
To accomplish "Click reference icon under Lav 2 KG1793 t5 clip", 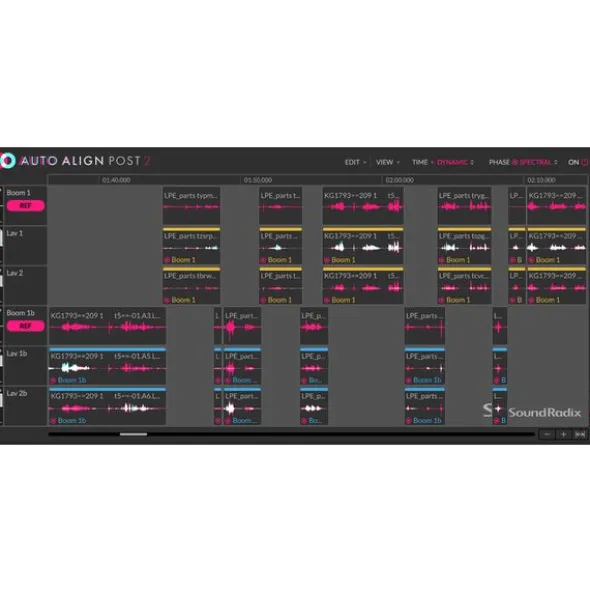I will [x=327, y=300].
